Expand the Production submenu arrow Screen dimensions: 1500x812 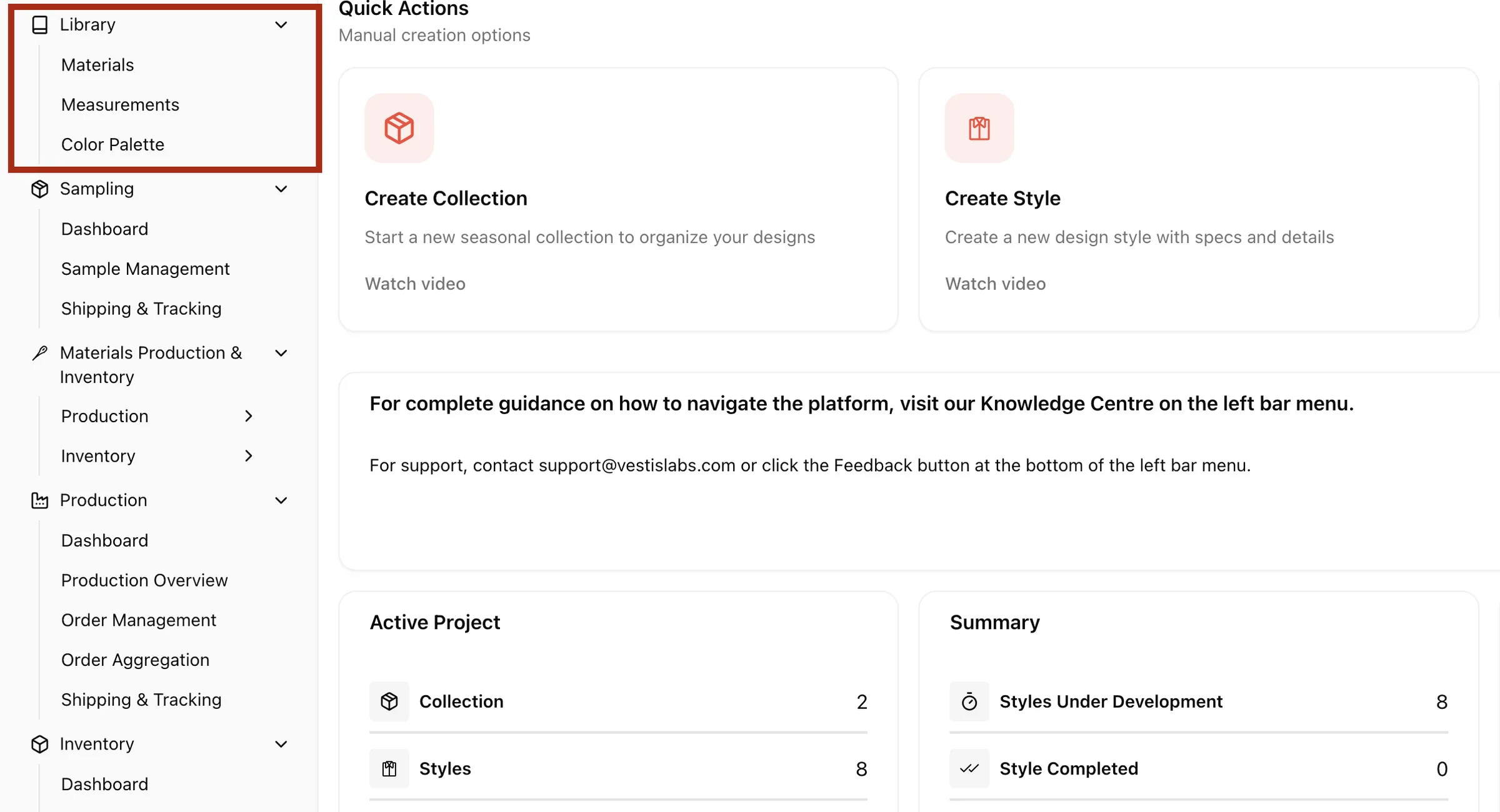[249, 416]
